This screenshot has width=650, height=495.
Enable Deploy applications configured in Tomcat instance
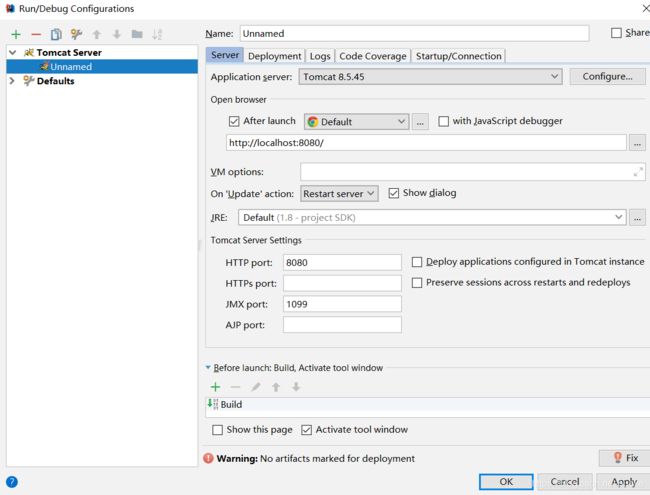[x=417, y=262]
